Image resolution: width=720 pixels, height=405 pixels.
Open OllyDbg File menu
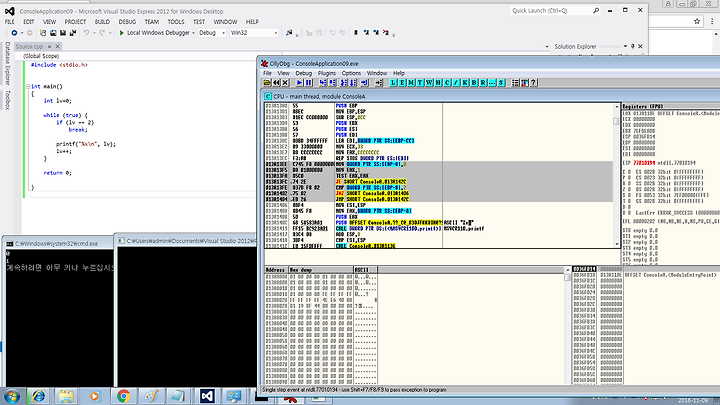(267, 73)
